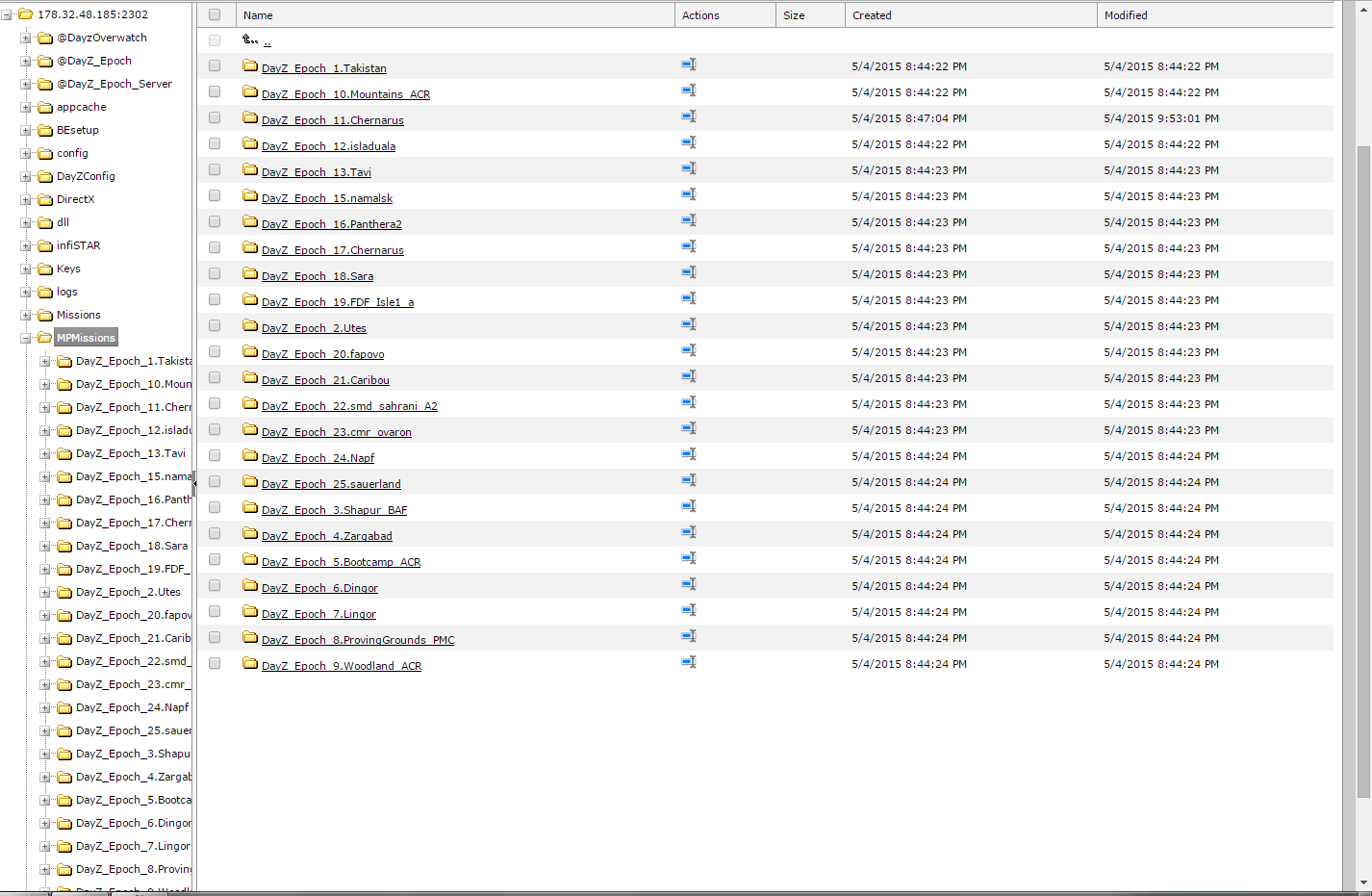Select DayZConfig folder in tree
The width and height of the screenshot is (1372, 896).
coord(86,176)
